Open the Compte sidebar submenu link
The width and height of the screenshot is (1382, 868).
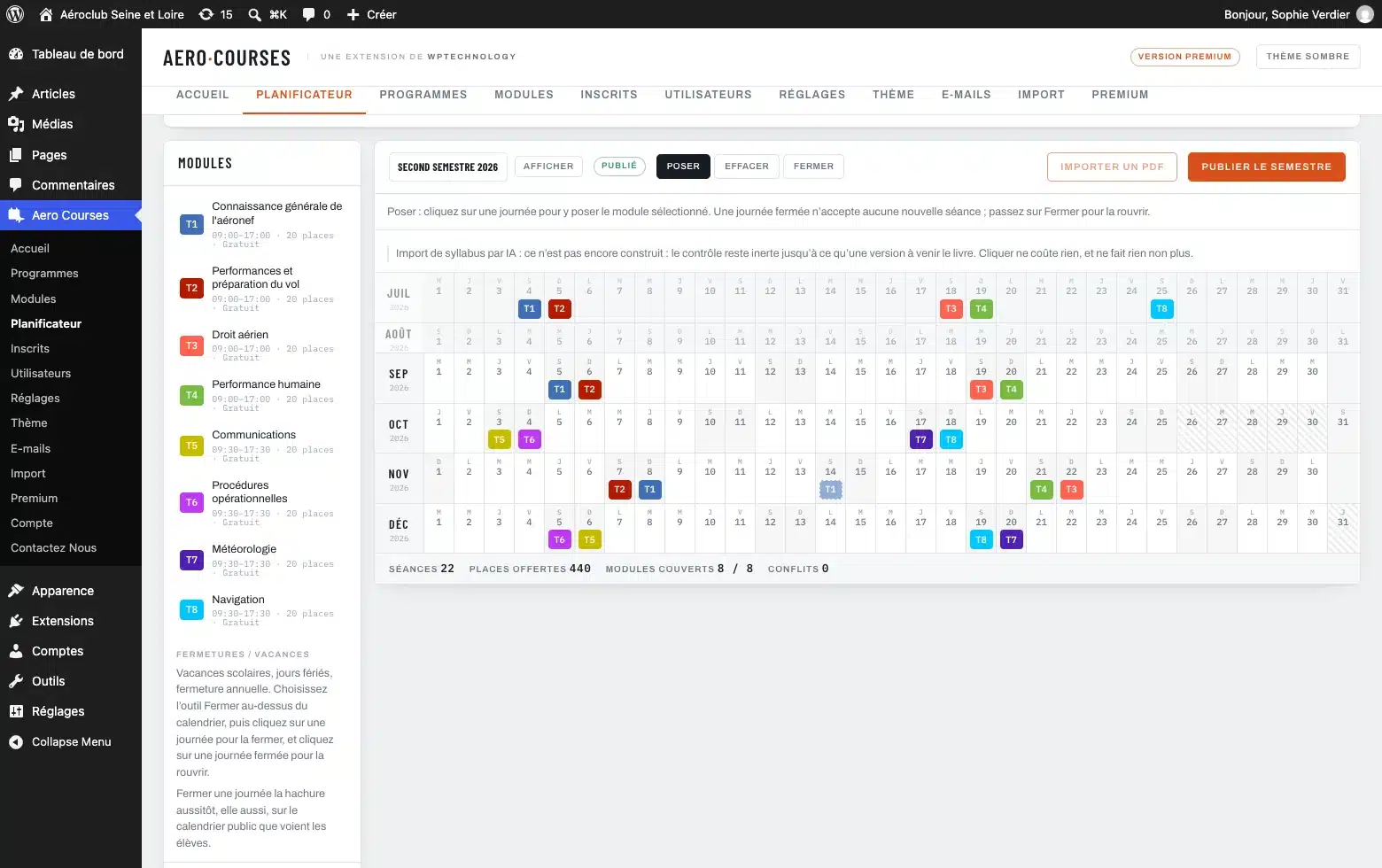tap(32, 523)
